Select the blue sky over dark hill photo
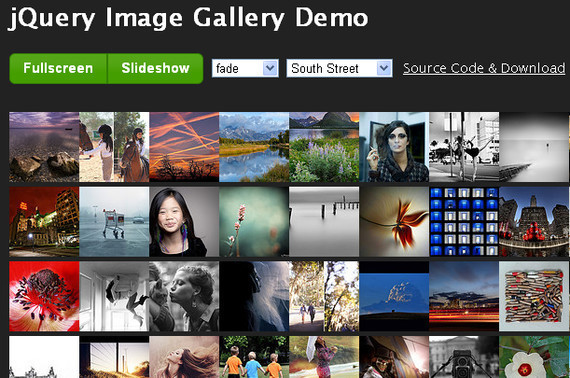Screen dimensions: 570x378 click(394, 296)
